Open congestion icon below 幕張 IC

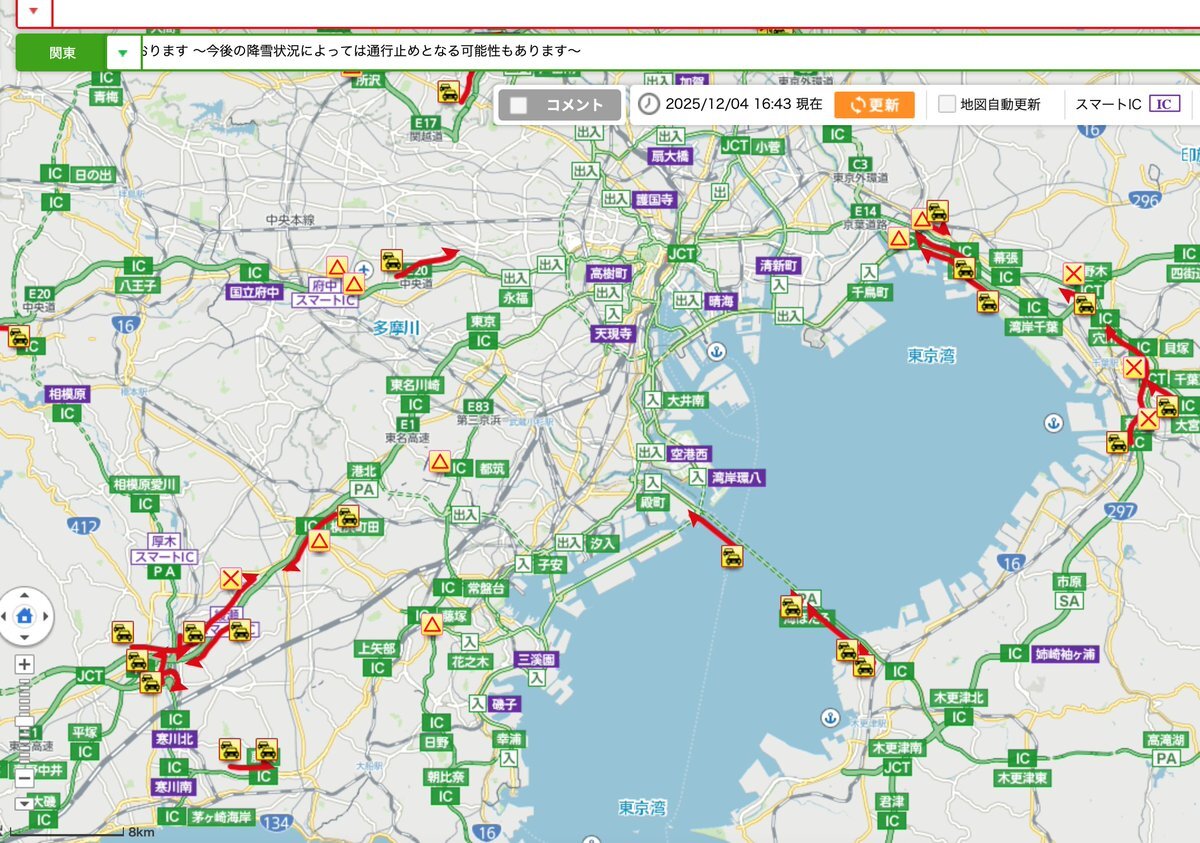964,268
